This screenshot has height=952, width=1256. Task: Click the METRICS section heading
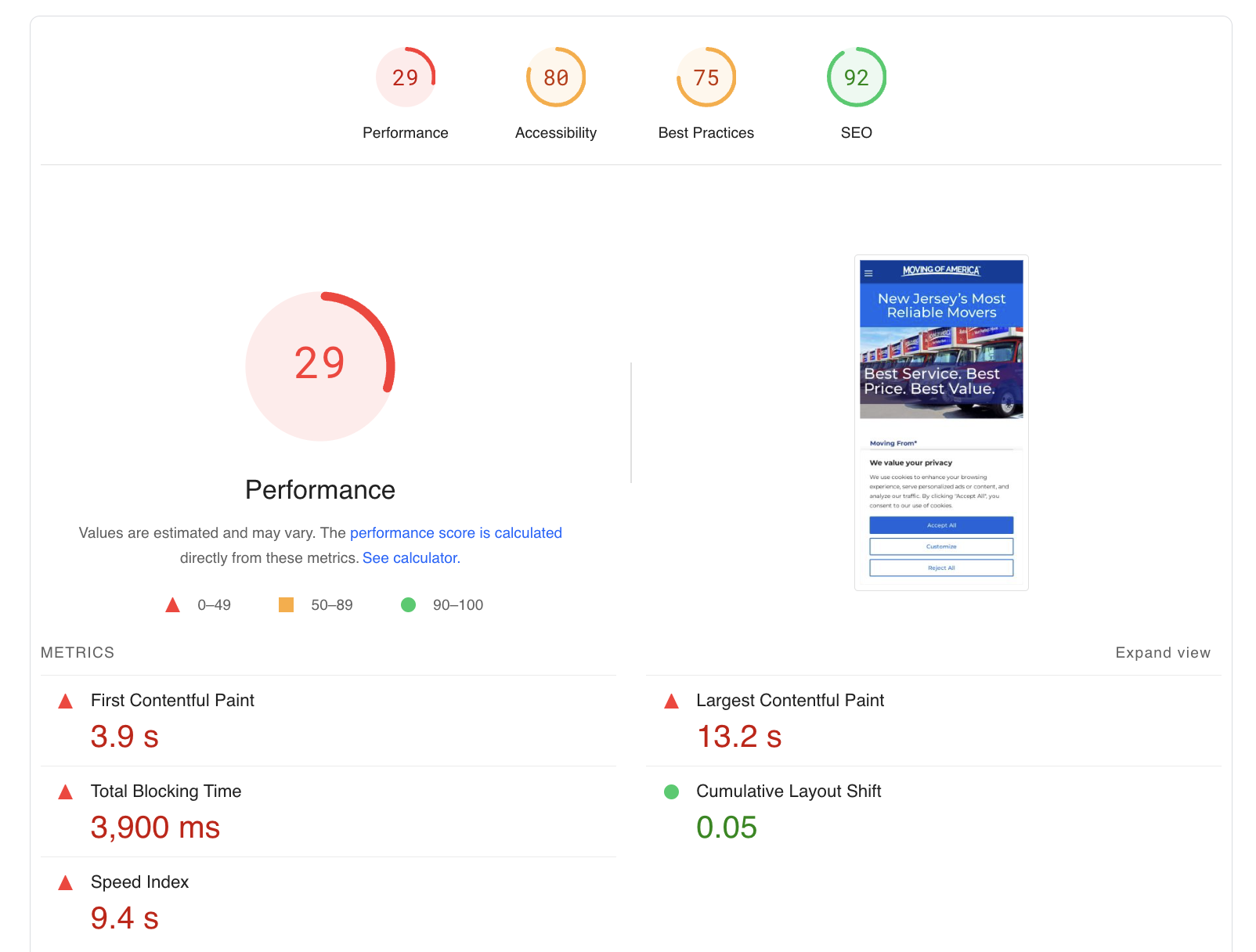(x=78, y=653)
